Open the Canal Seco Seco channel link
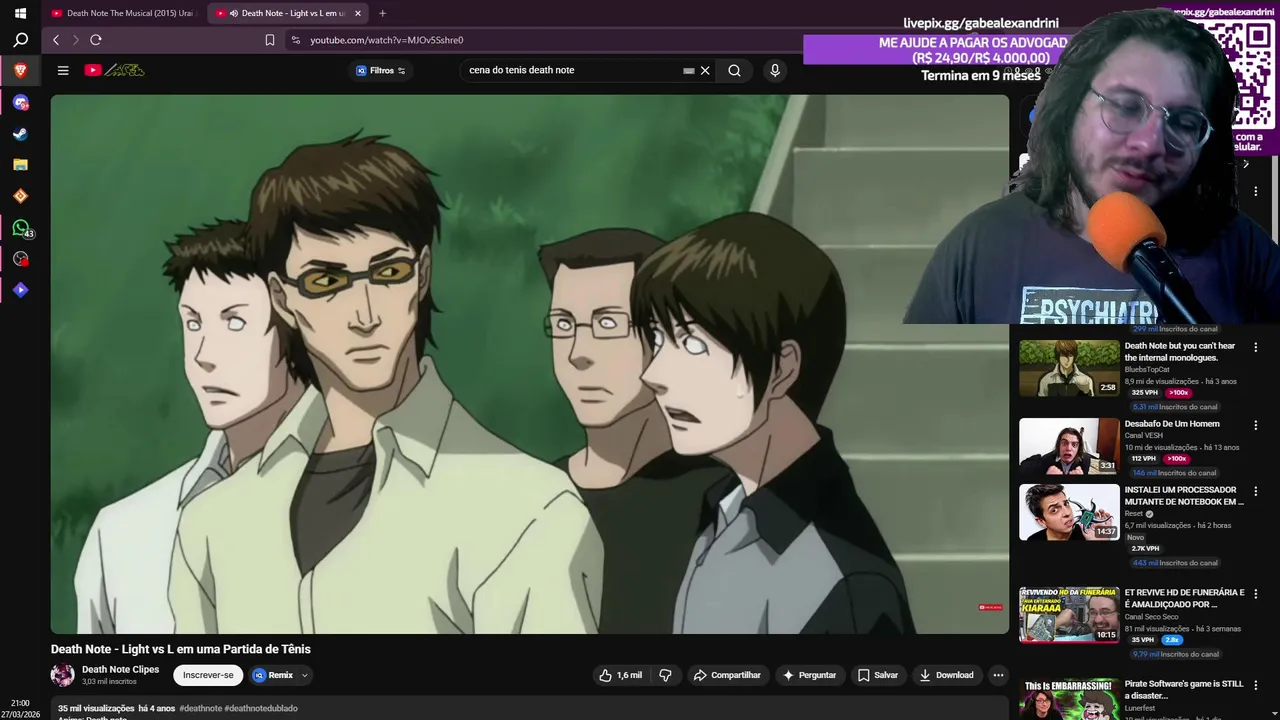This screenshot has width=1280, height=720. pos(1151,616)
